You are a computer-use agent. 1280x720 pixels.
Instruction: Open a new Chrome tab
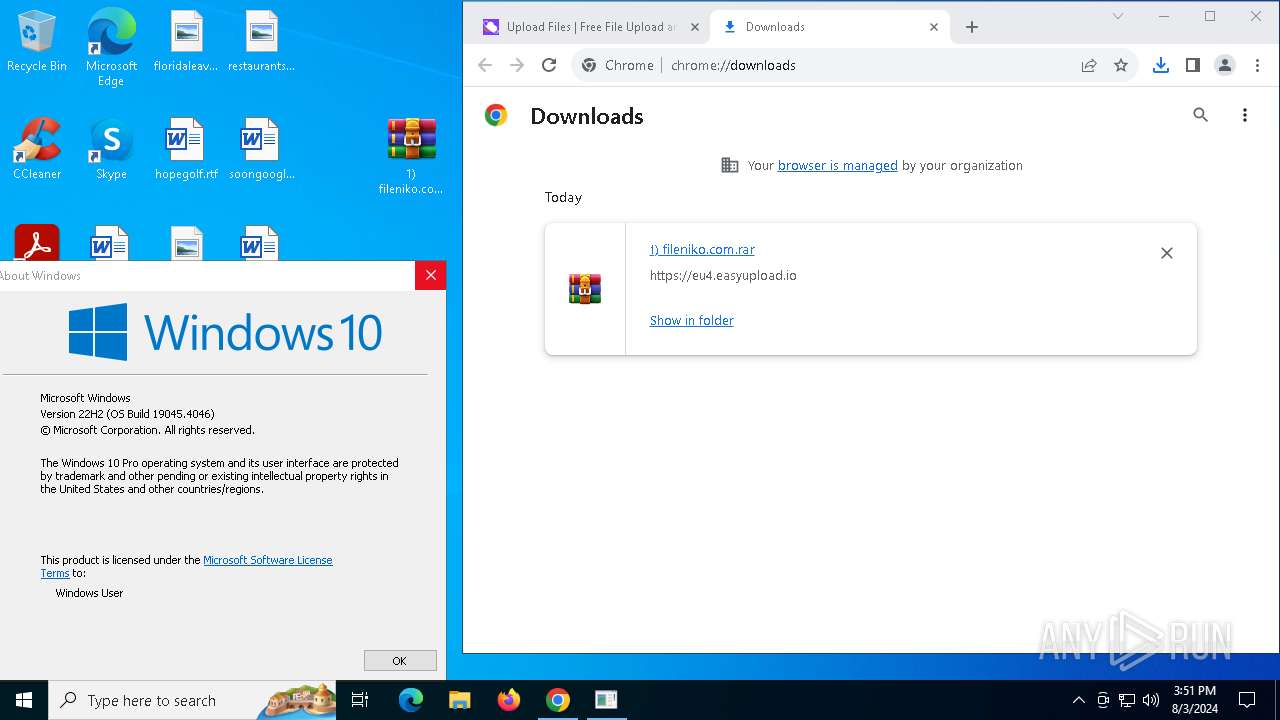point(972,27)
